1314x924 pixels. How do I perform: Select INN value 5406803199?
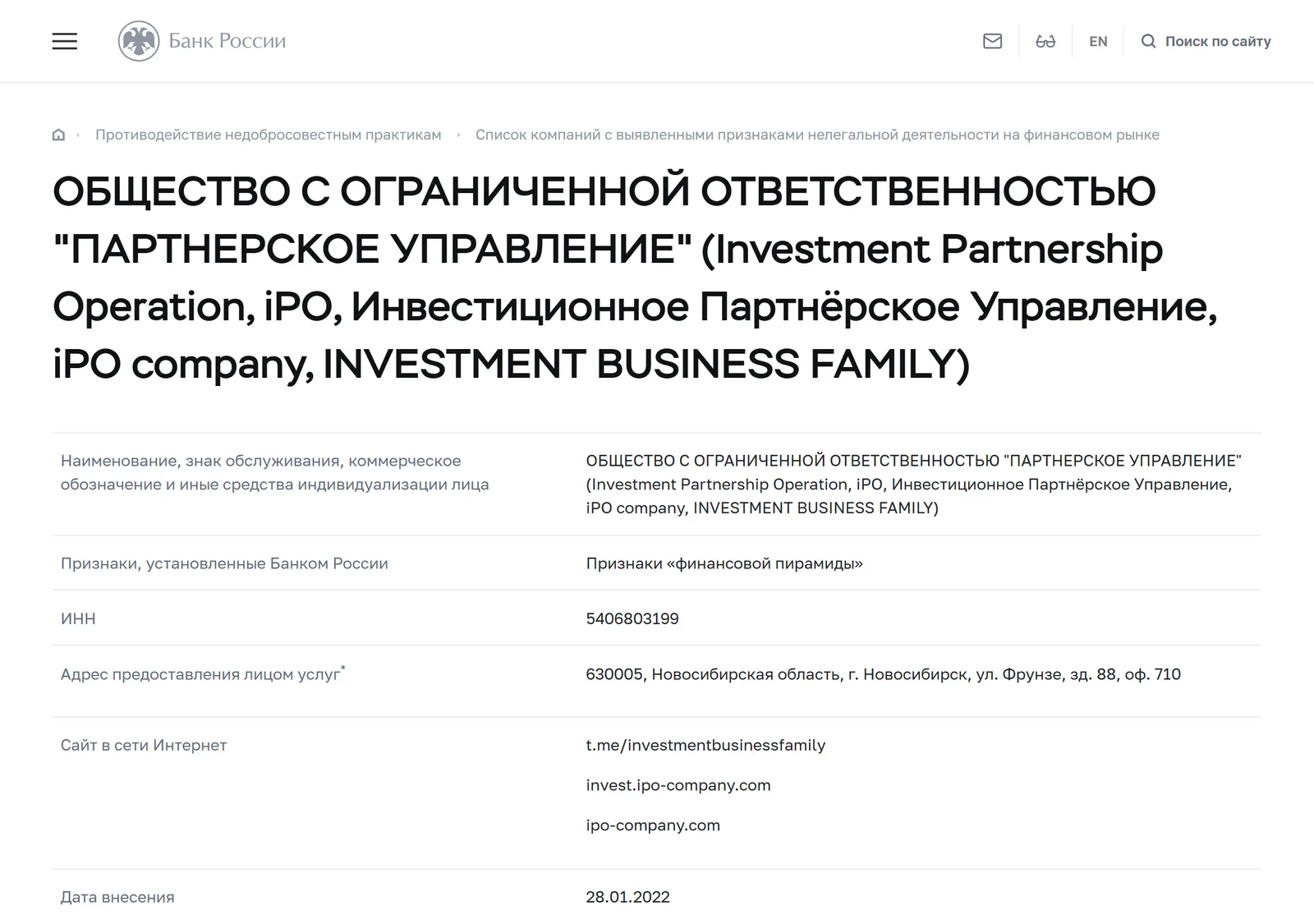(632, 618)
